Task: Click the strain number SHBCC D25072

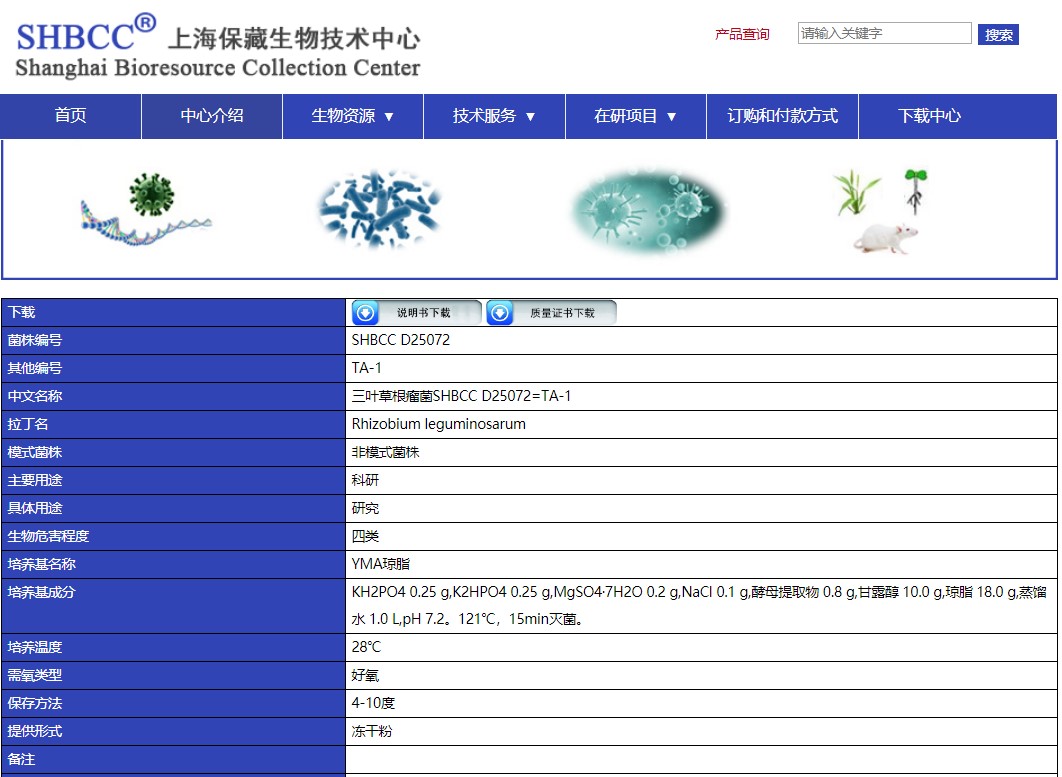Action: 400,340
